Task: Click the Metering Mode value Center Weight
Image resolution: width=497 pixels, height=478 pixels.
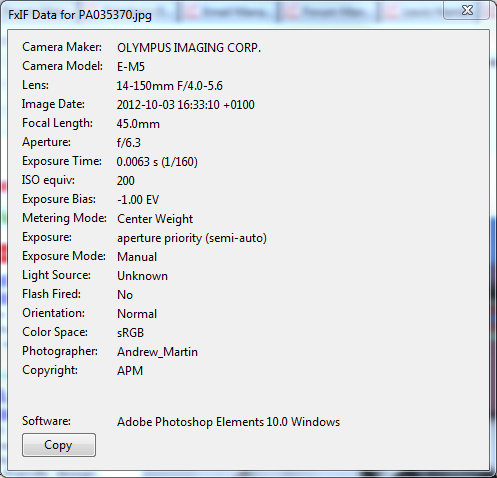Action: point(155,219)
